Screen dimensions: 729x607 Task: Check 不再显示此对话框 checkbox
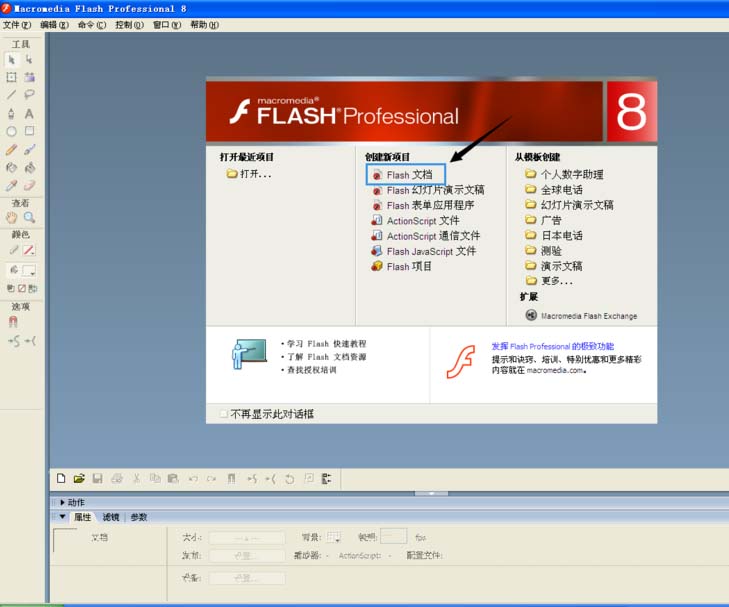[x=224, y=414]
